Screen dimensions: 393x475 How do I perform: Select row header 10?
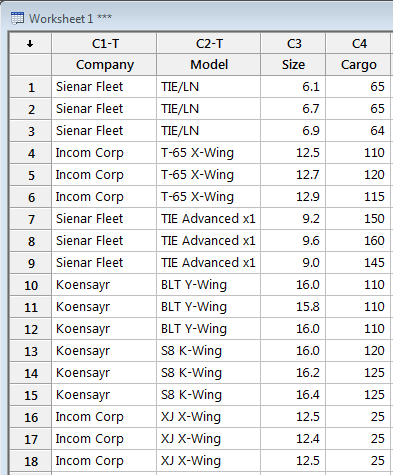(30, 285)
